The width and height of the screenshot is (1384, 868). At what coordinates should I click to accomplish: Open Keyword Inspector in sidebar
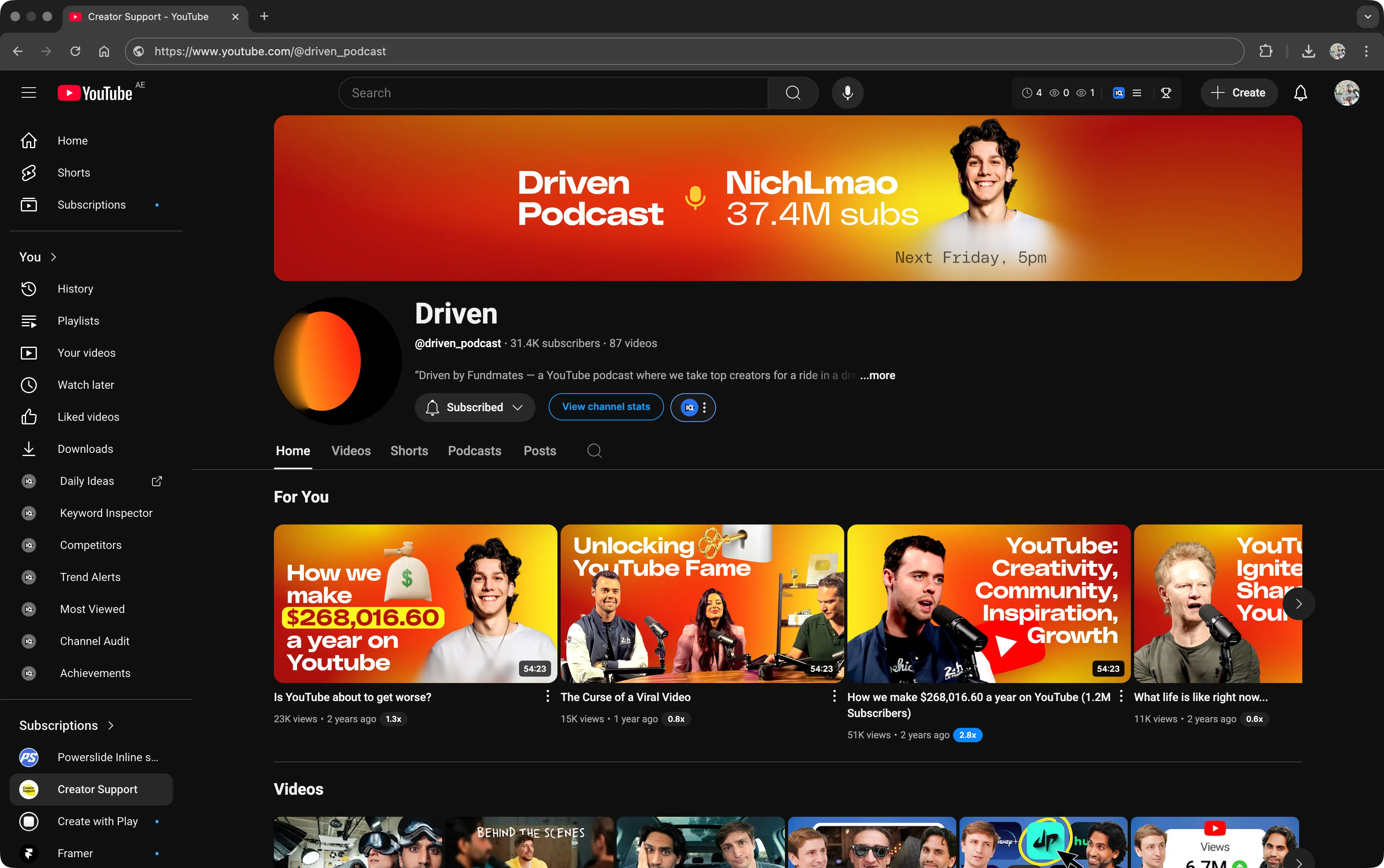tap(106, 512)
